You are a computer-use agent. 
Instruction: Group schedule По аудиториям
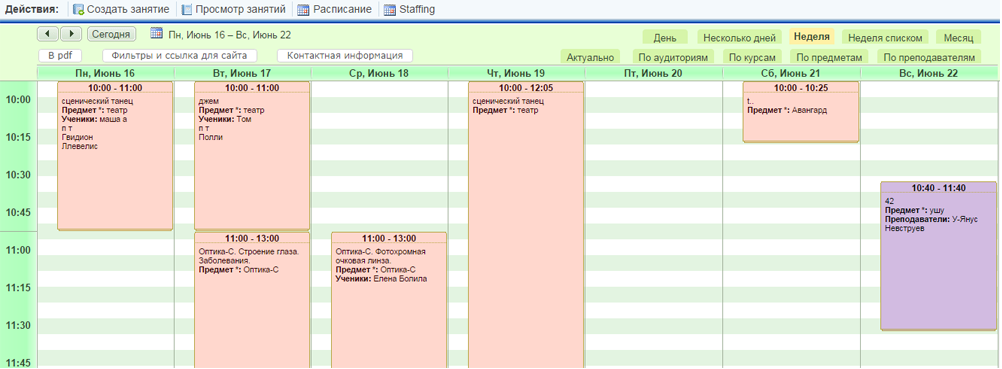pyautogui.click(x=673, y=57)
